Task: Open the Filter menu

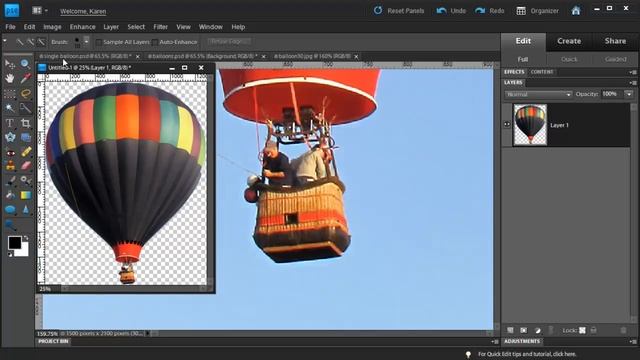Action: (160, 27)
